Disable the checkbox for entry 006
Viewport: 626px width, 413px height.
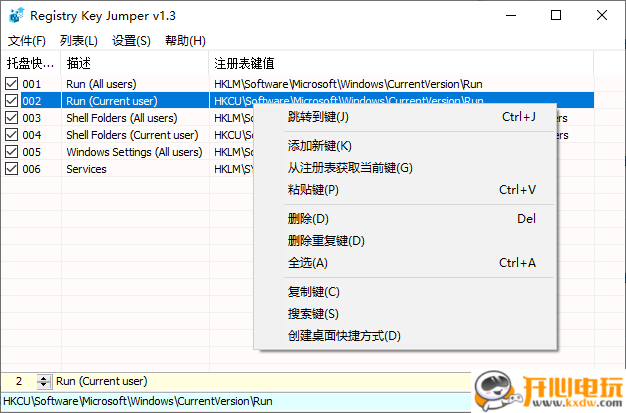pos(12,169)
